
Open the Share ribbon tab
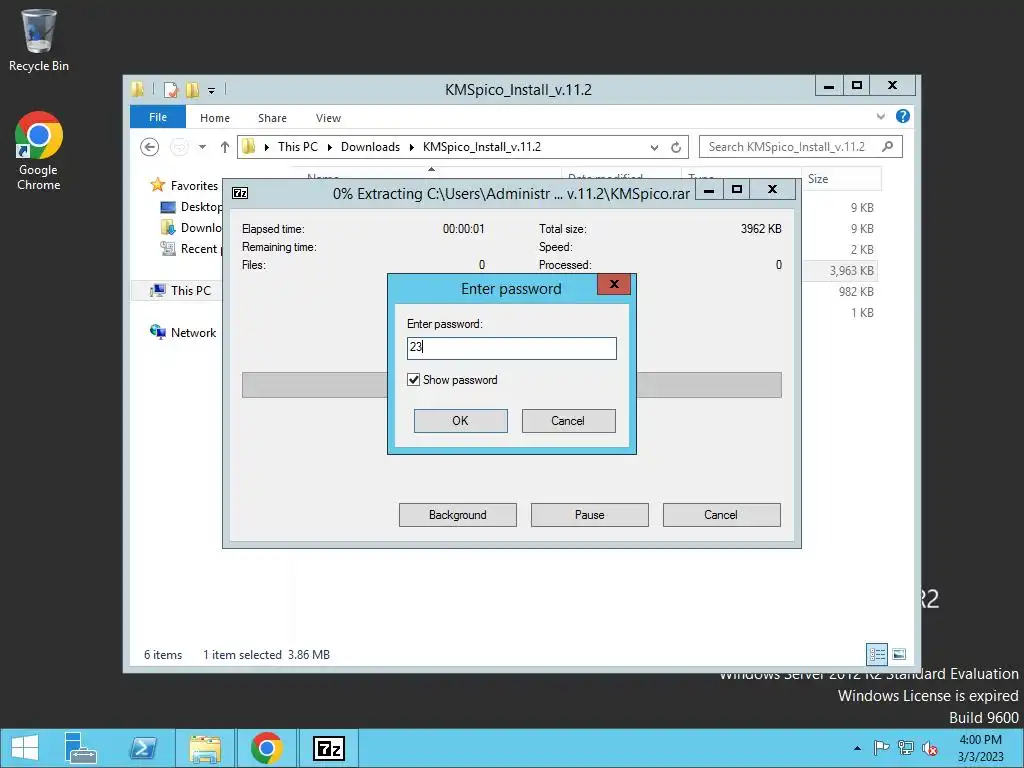point(272,118)
